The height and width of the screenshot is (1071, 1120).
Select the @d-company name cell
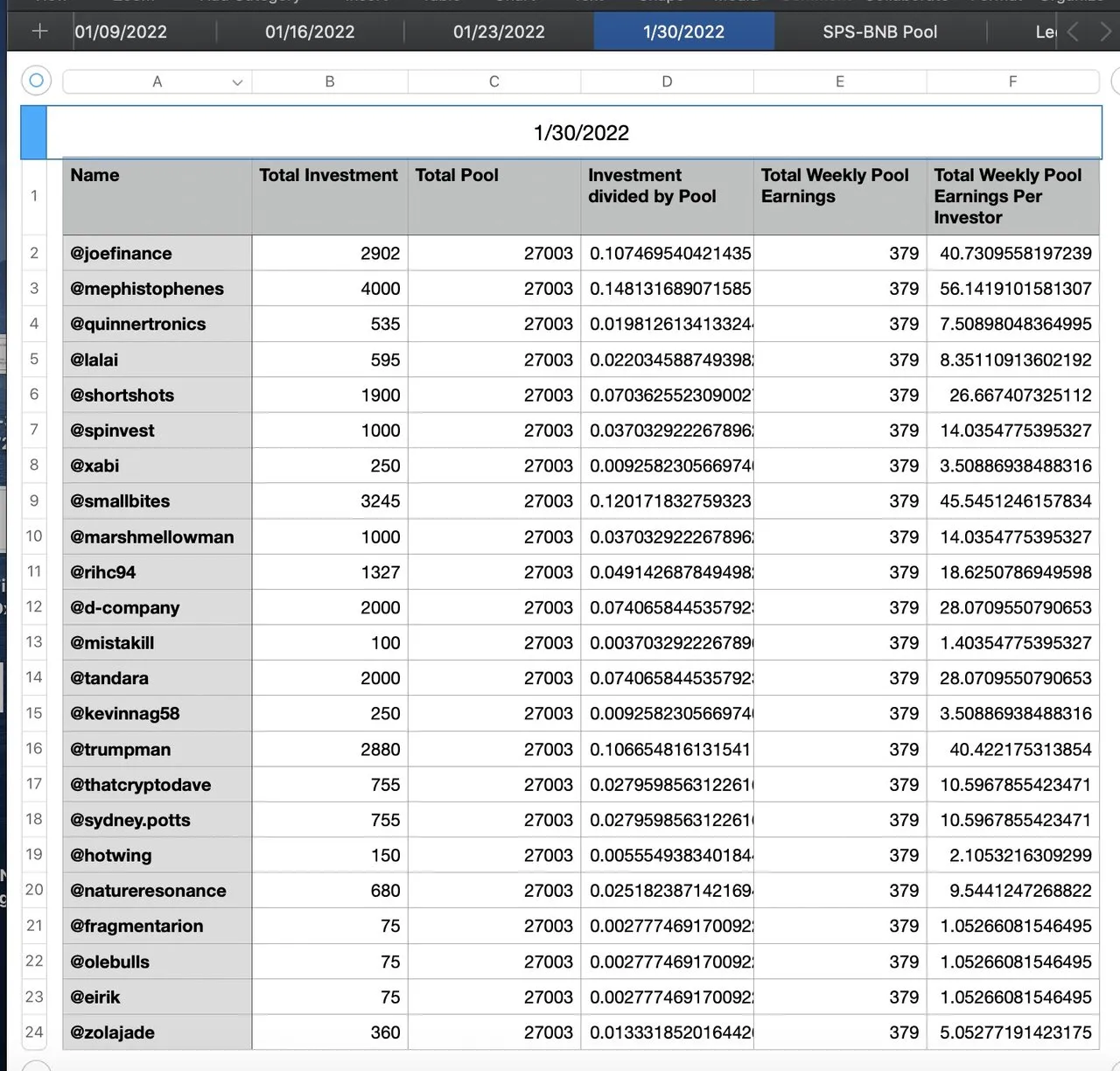[x=157, y=607]
